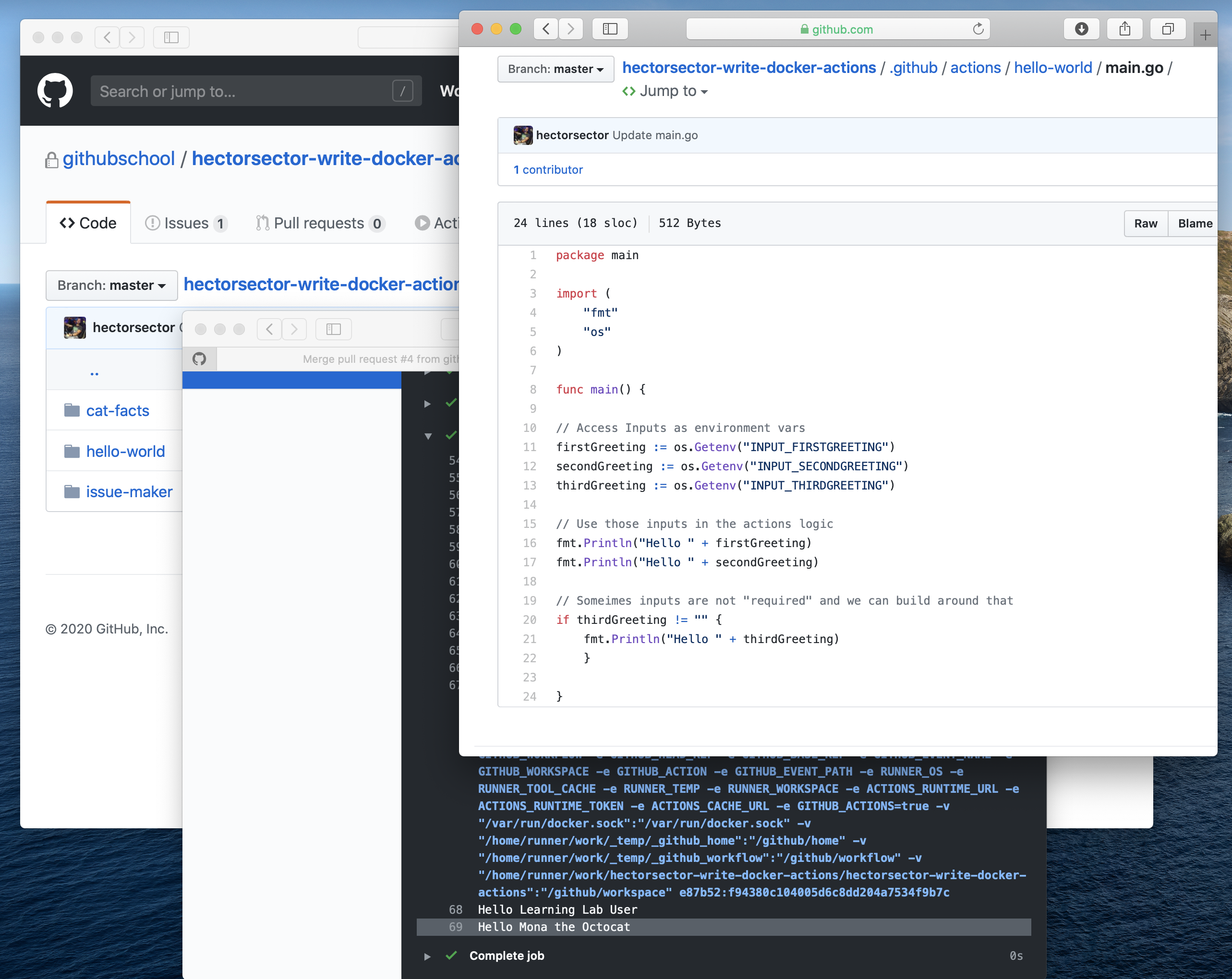Switch to the Pull requests tab
Screen dimensions: 1232x979
[320, 223]
